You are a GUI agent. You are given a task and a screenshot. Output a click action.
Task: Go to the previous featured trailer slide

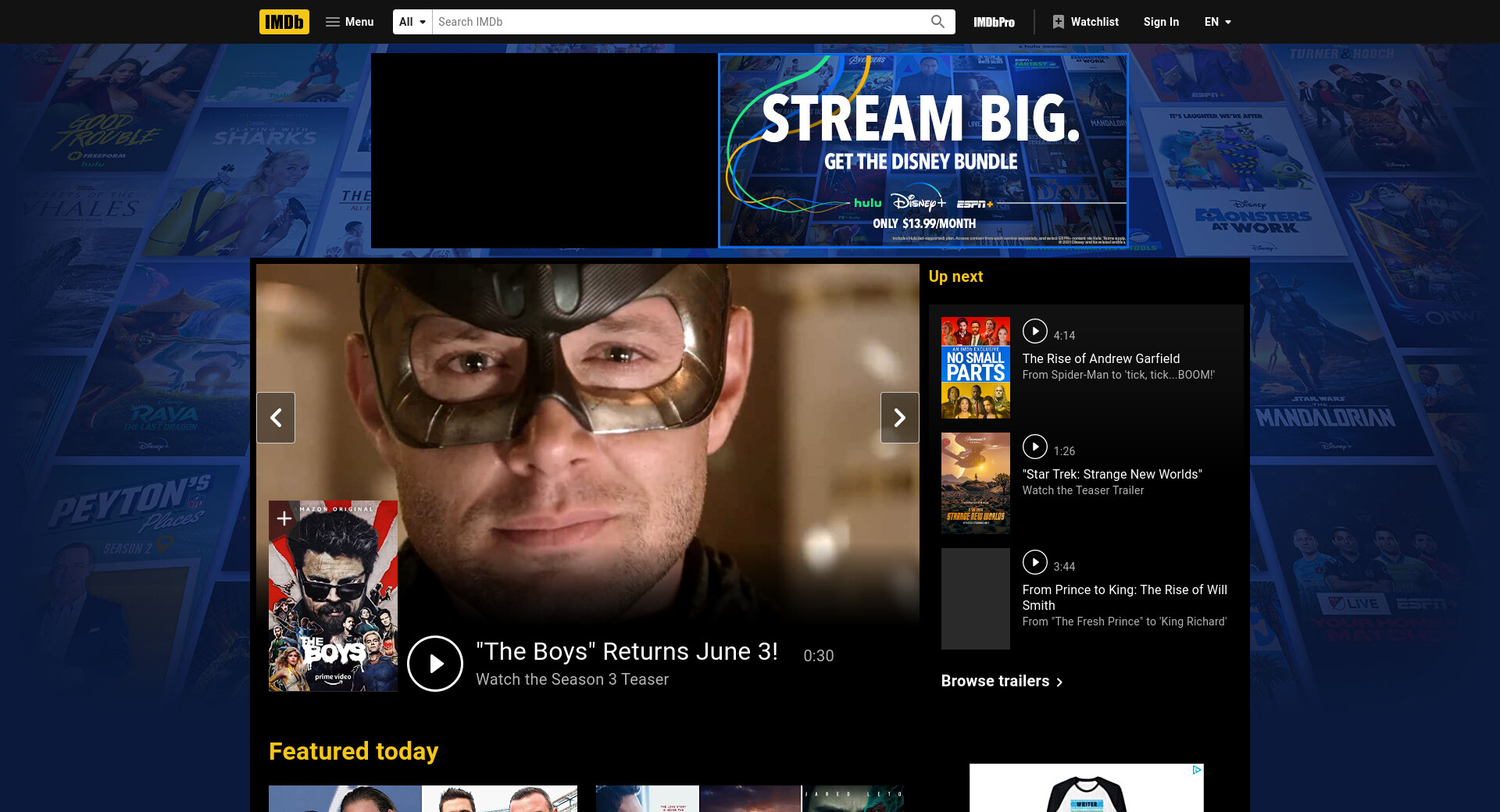point(276,418)
